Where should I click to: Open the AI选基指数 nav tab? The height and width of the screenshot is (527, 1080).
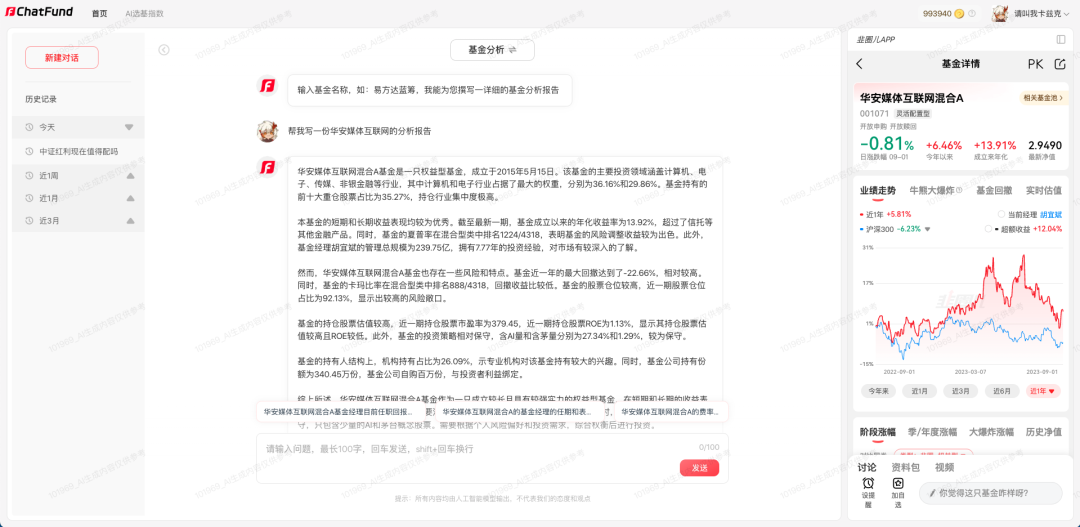(145, 14)
